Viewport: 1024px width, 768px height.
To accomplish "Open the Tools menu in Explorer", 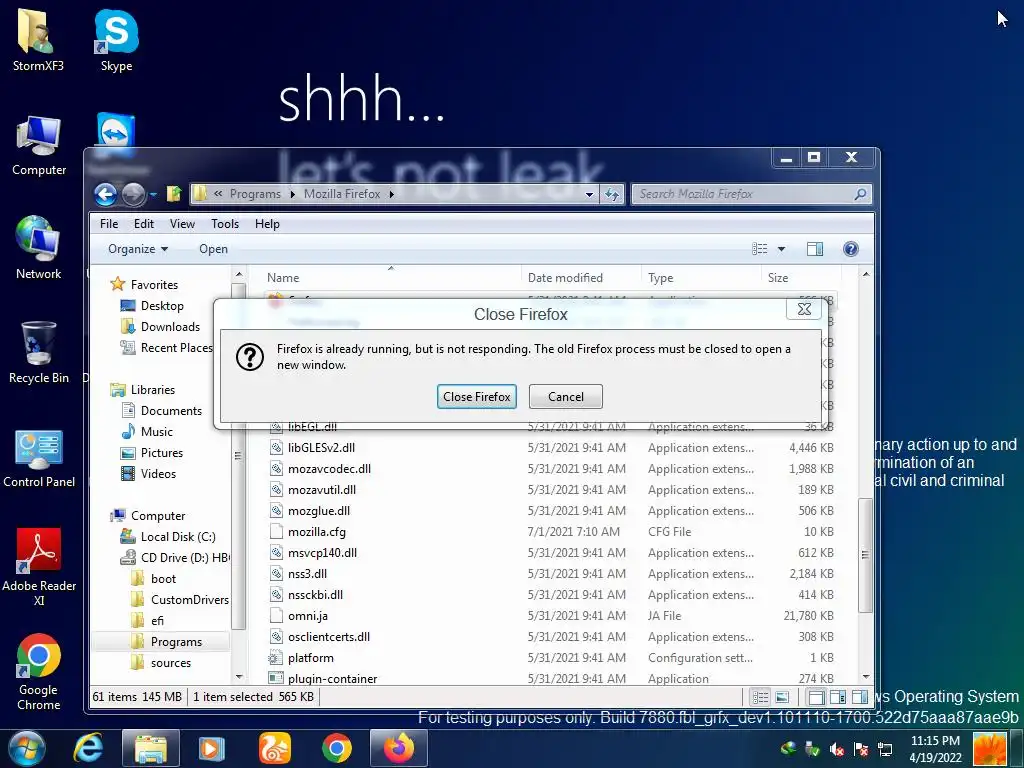I will click(x=225, y=223).
